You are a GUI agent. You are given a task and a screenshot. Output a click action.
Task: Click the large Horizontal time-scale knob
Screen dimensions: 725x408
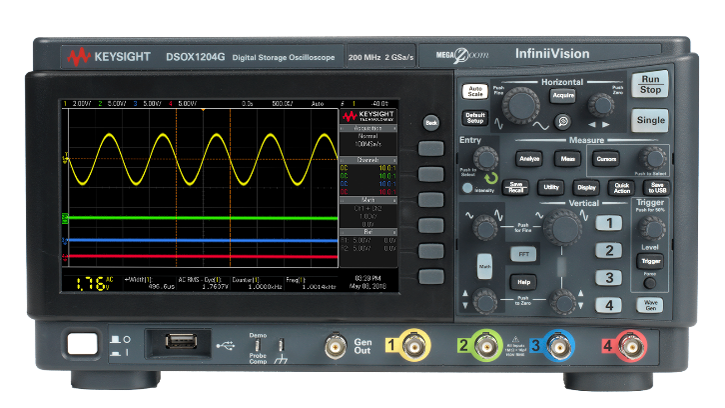coord(521,105)
